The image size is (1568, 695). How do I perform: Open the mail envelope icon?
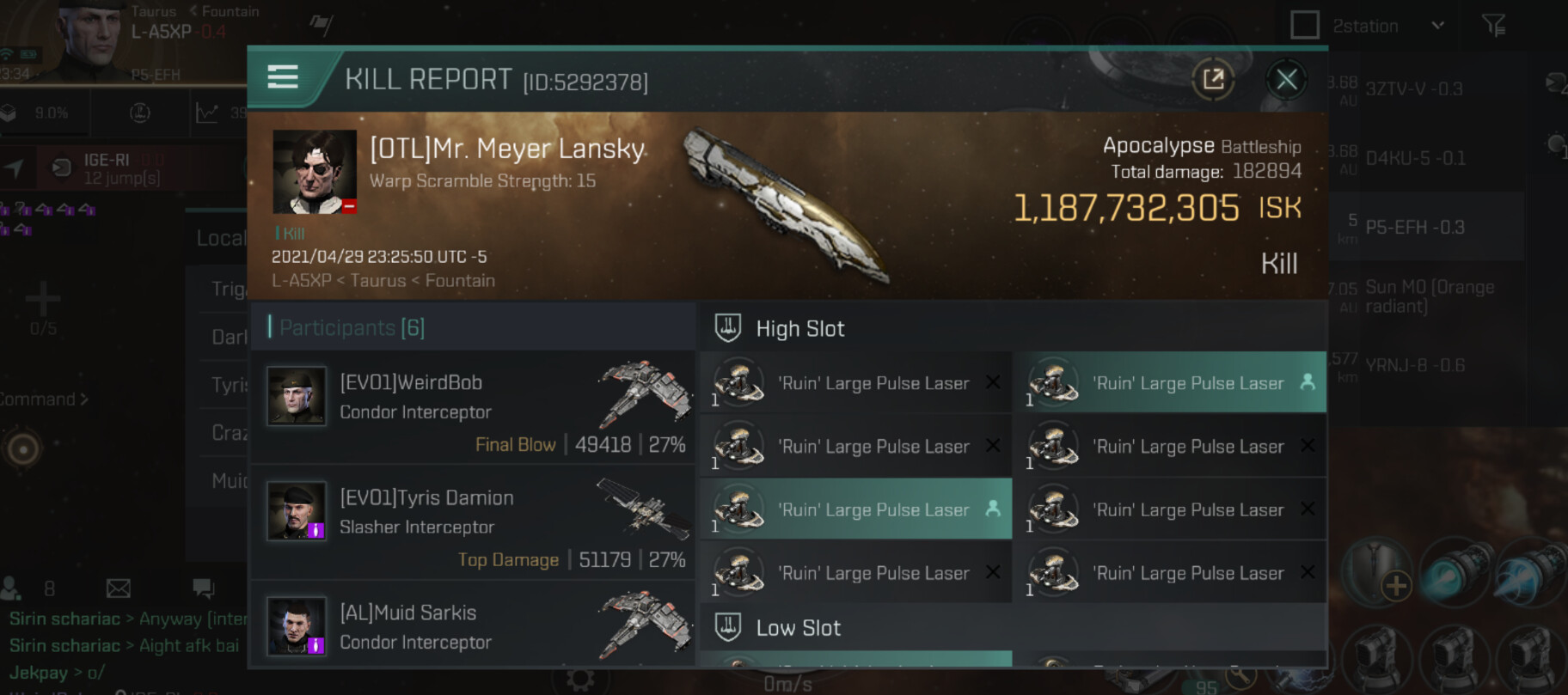pos(119,588)
